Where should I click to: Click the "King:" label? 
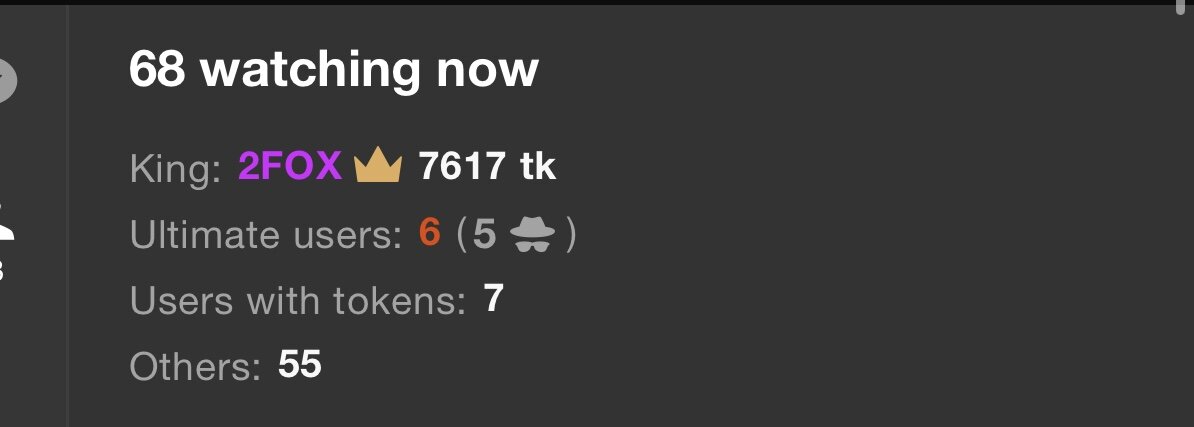176,168
